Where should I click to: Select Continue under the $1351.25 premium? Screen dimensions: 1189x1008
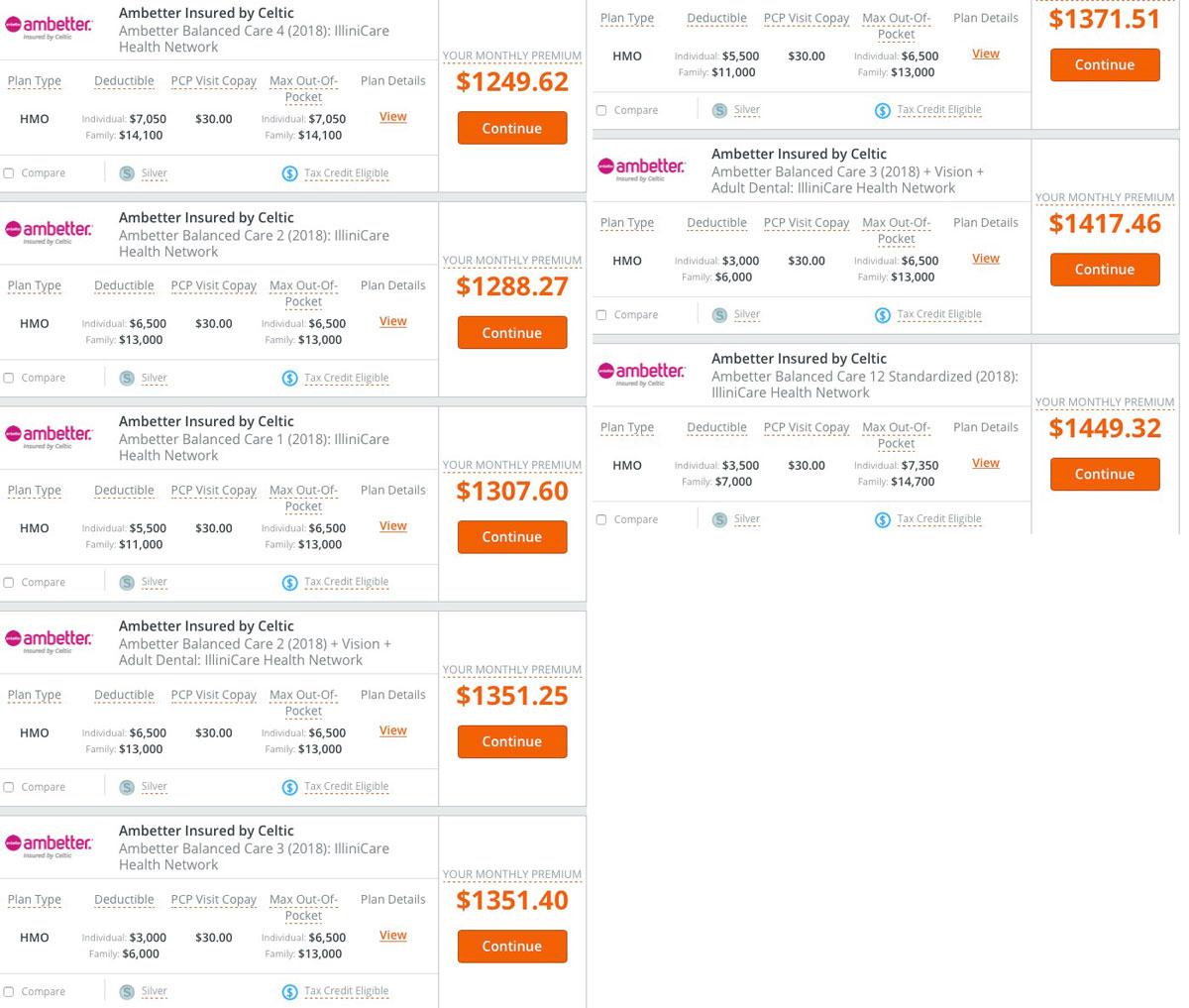511,741
